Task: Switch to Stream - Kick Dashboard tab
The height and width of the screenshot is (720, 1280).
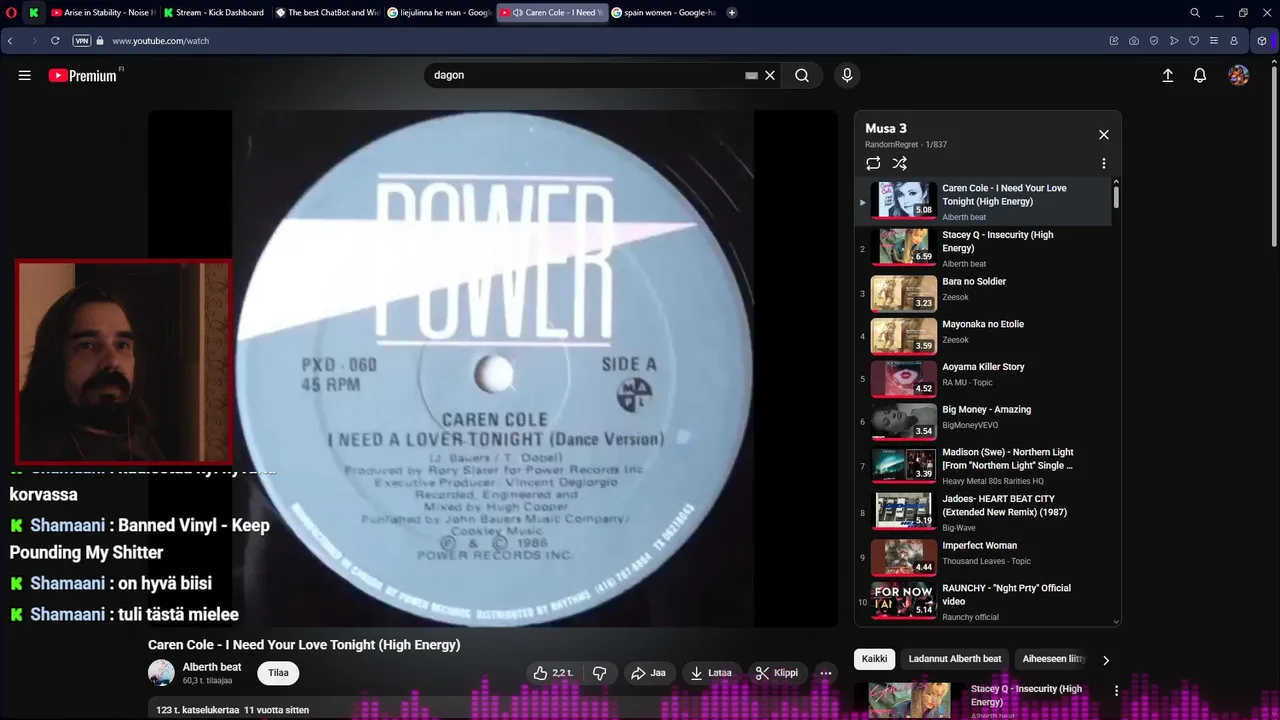Action: click(x=214, y=13)
